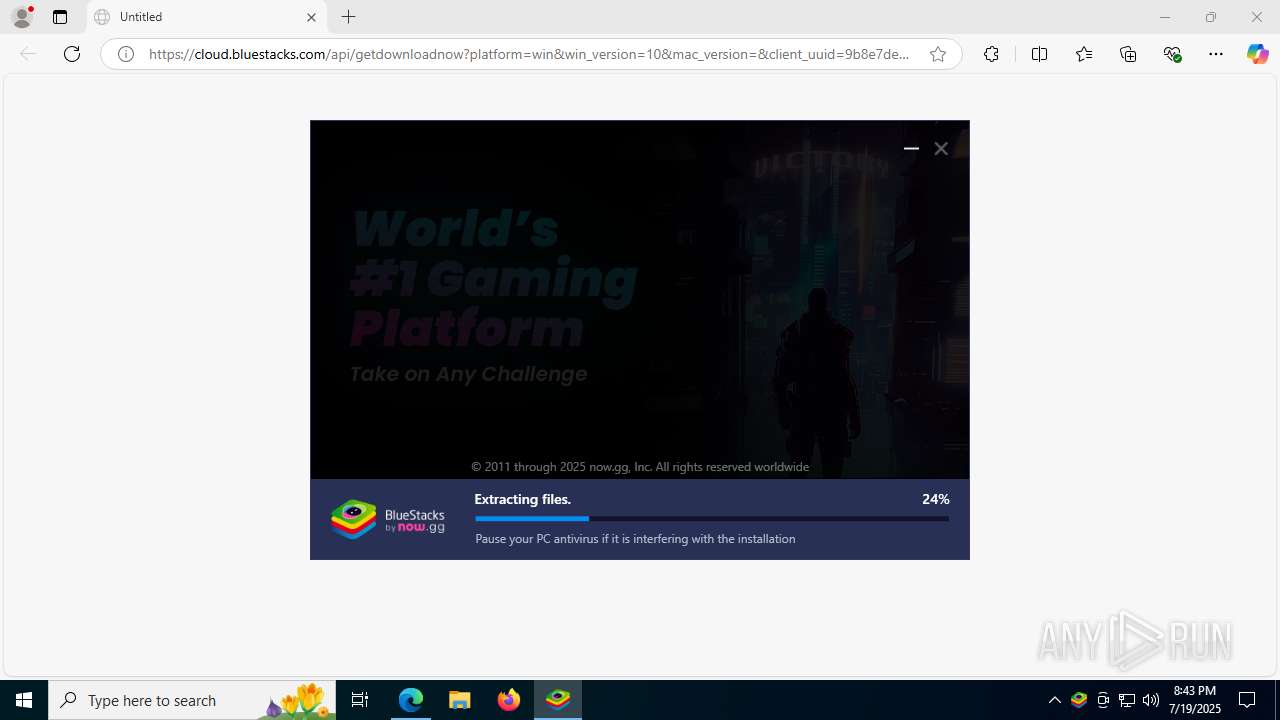Click the pause antivirus hint text

click(635, 539)
